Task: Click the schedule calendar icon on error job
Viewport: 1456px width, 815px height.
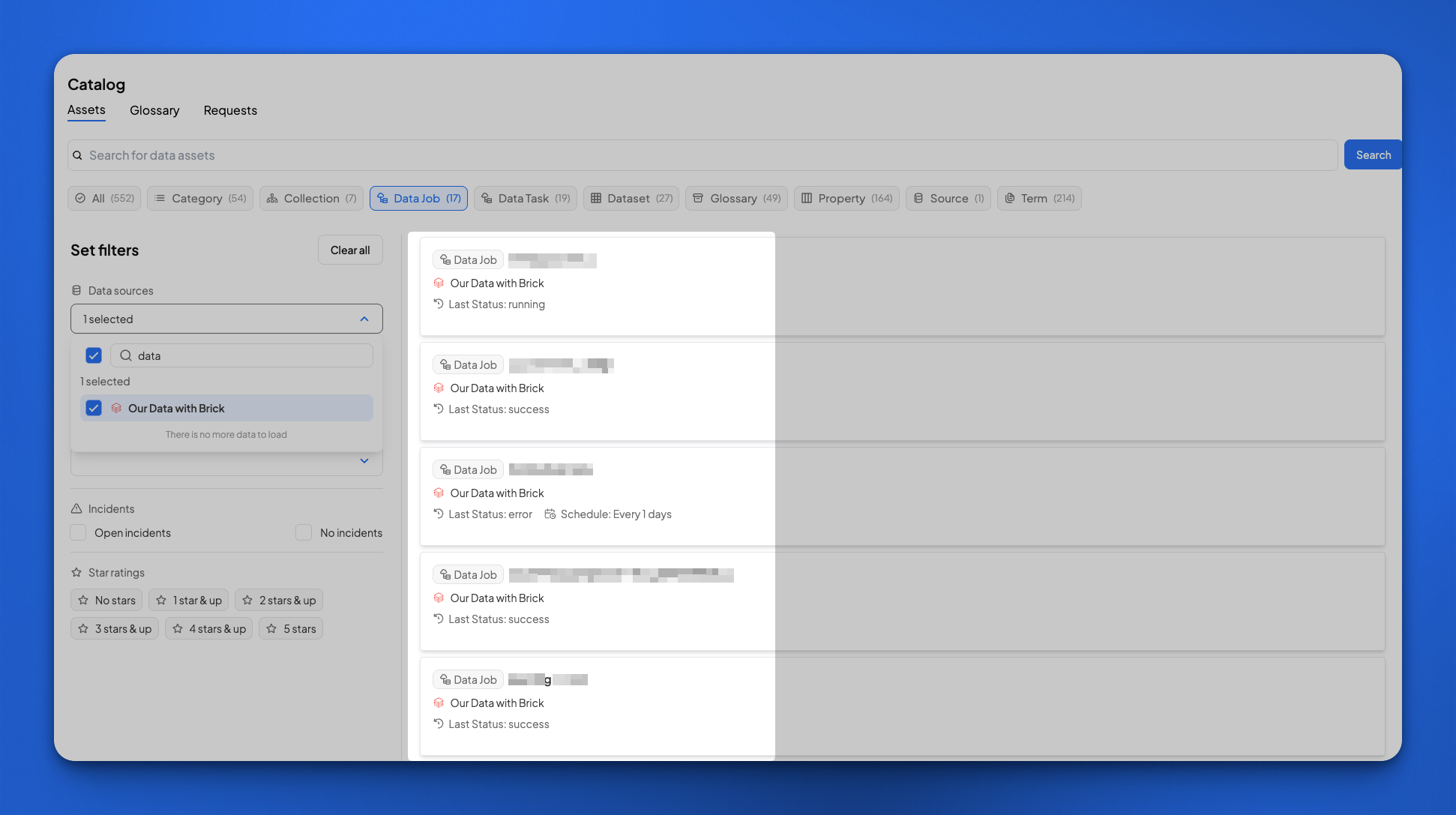Action: (550, 514)
